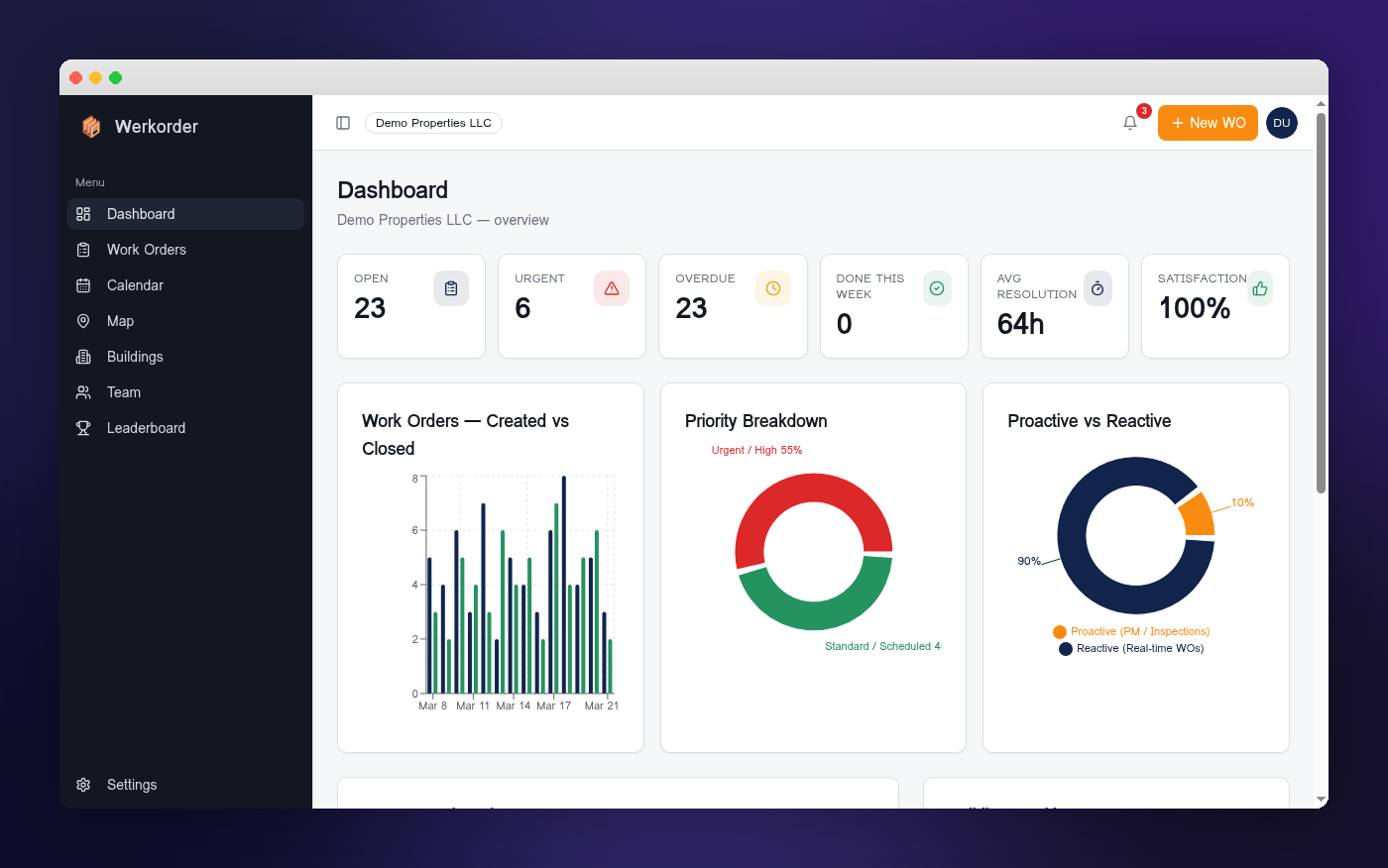Open the DU user avatar menu
The height and width of the screenshot is (868, 1388).
coord(1282,123)
